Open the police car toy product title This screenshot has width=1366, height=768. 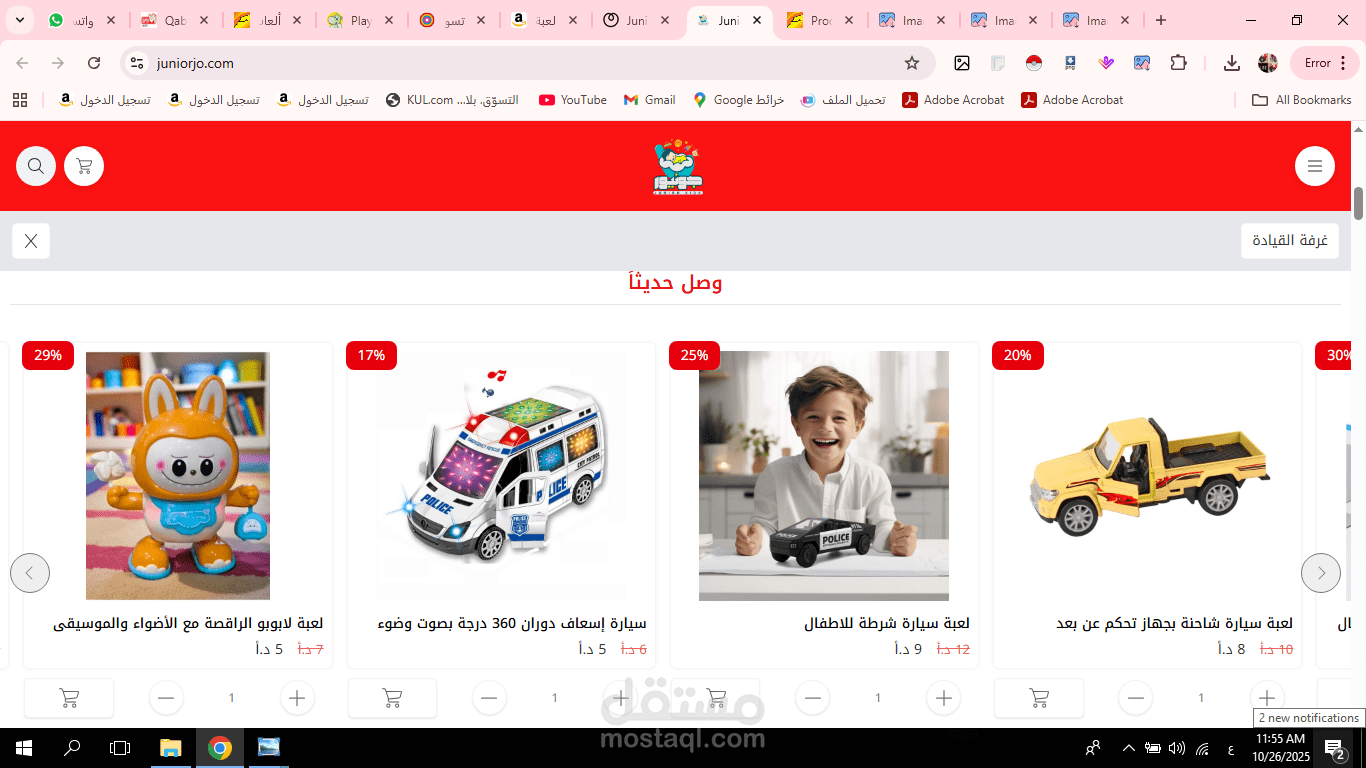tap(887, 623)
